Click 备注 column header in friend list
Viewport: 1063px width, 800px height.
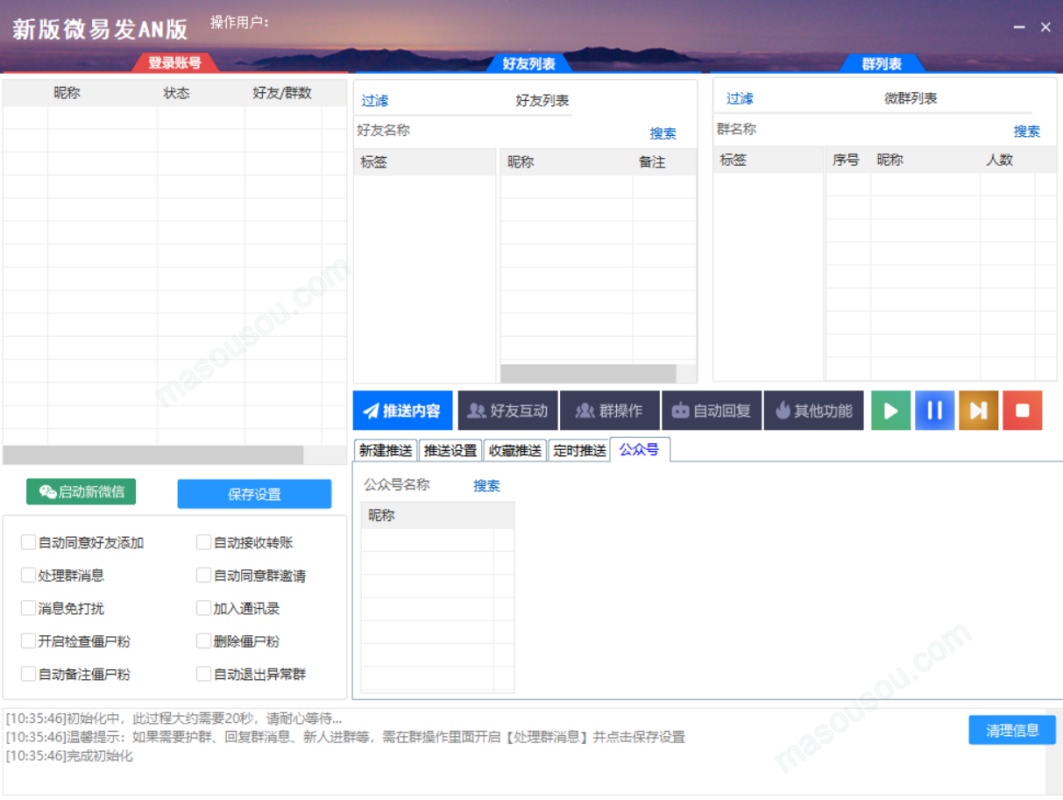(651, 162)
